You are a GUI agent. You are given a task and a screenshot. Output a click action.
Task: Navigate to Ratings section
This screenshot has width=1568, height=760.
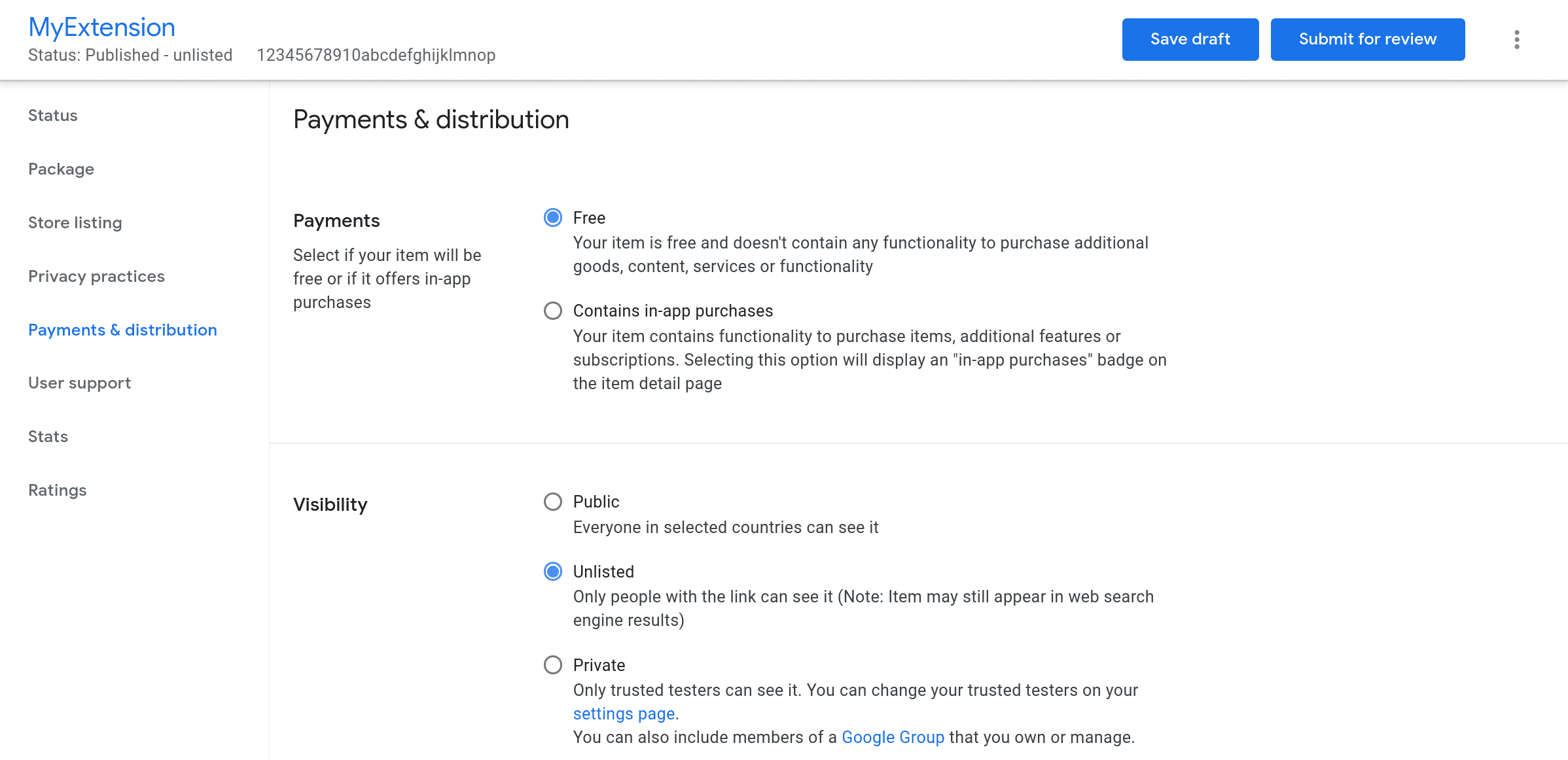57,489
